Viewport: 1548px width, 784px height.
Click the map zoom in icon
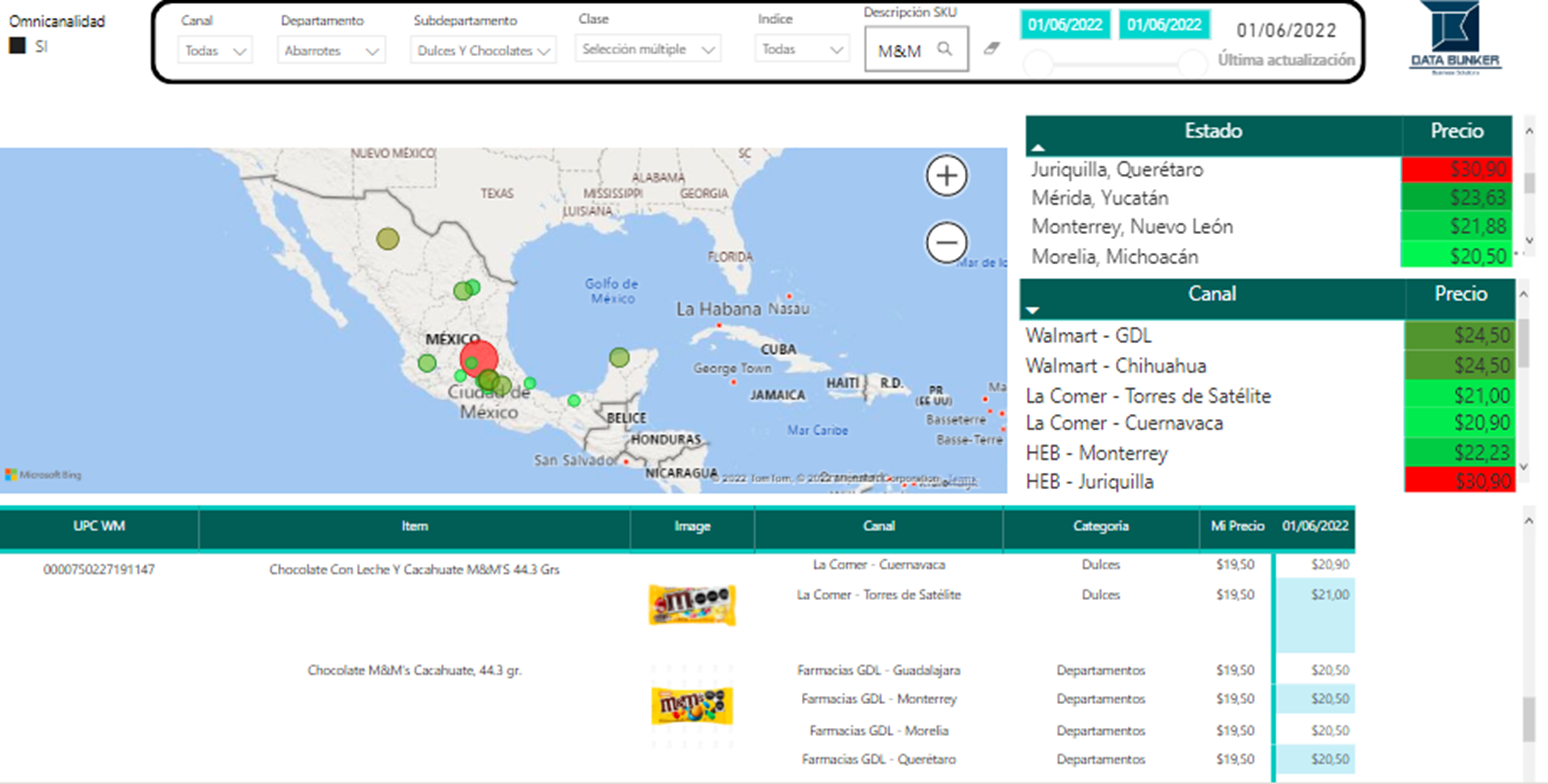[945, 175]
